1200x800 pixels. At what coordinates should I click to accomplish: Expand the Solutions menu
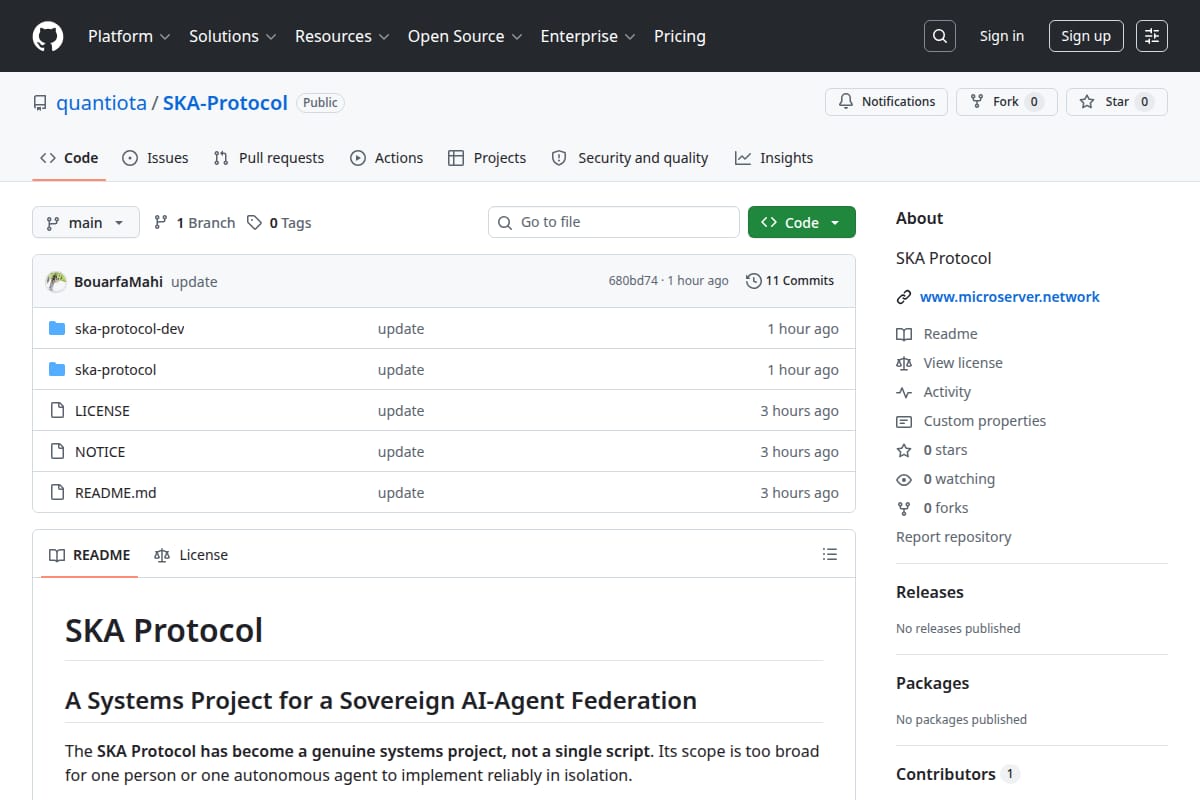tap(232, 36)
